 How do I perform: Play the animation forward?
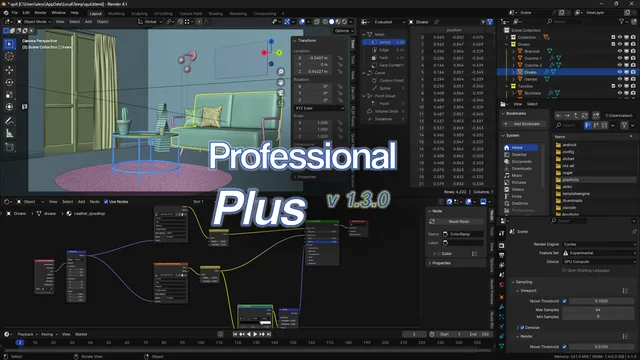tap(256, 334)
